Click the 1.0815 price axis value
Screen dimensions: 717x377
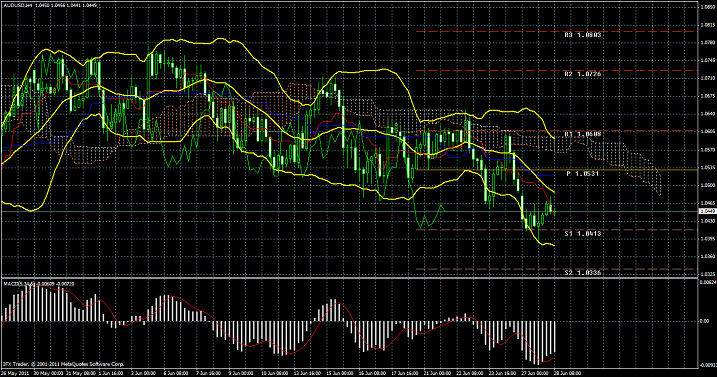[707, 25]
